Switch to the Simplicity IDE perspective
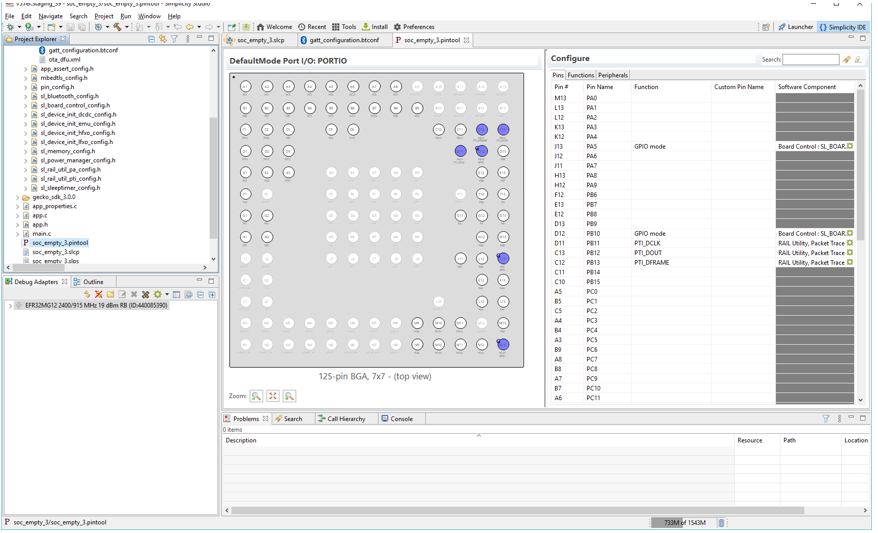This screenshot has width=878, height=533. tap(842, 27)
